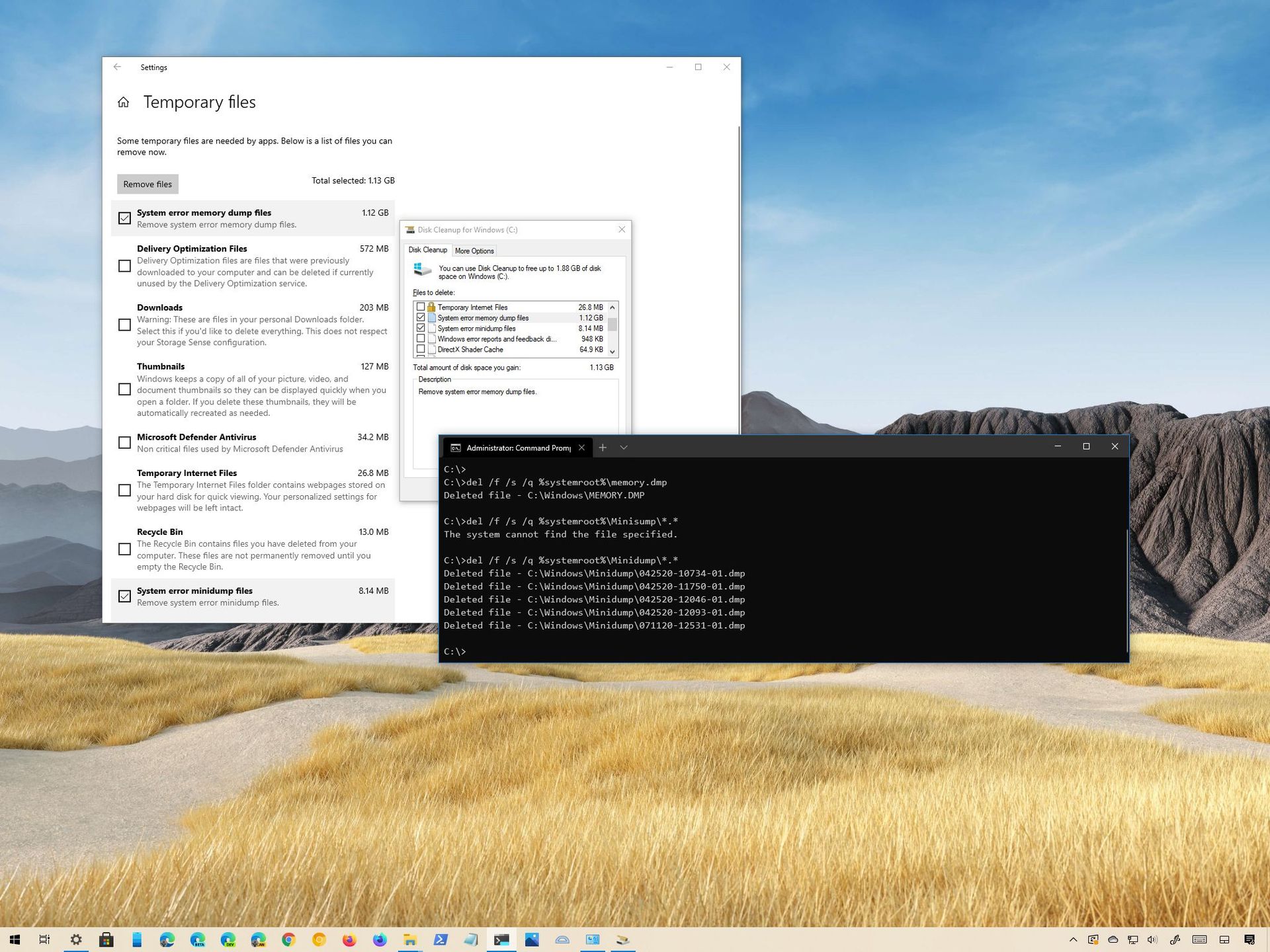Click the new tab plus button in terminal

[x=602, y=447]
